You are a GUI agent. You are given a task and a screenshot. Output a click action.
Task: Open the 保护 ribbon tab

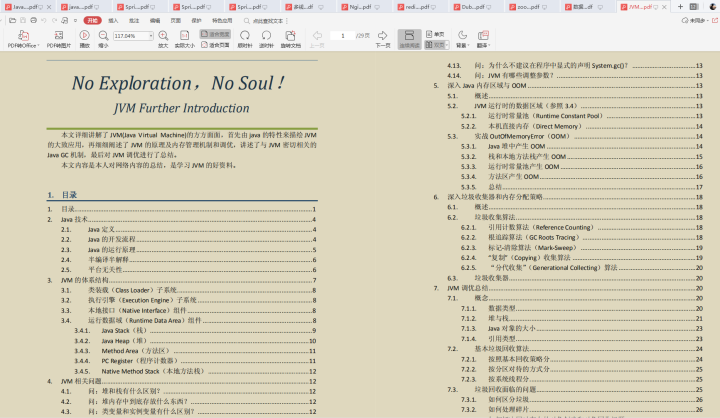(197, 21)
